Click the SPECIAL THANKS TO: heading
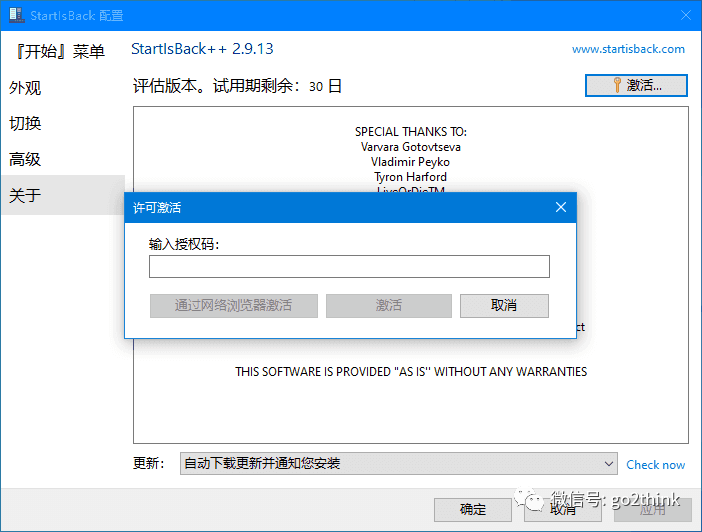Screen dimensions: 702x532 [411, 132]
